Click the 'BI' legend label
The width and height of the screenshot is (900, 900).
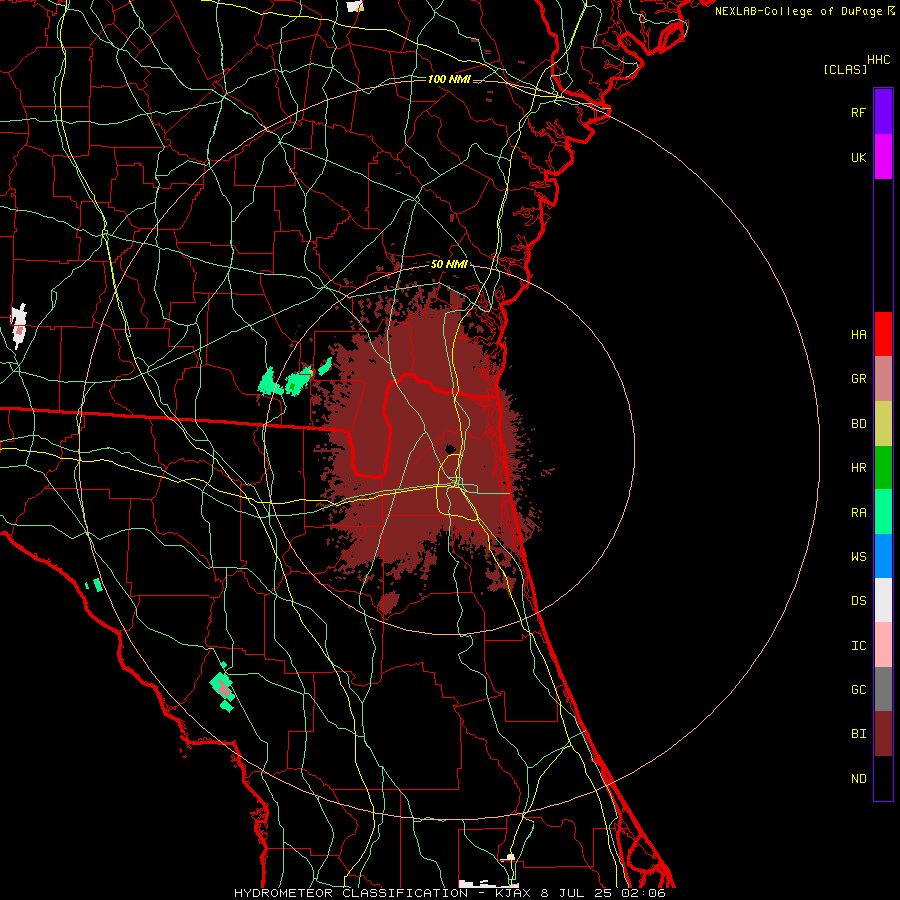[x=858, y=734]
